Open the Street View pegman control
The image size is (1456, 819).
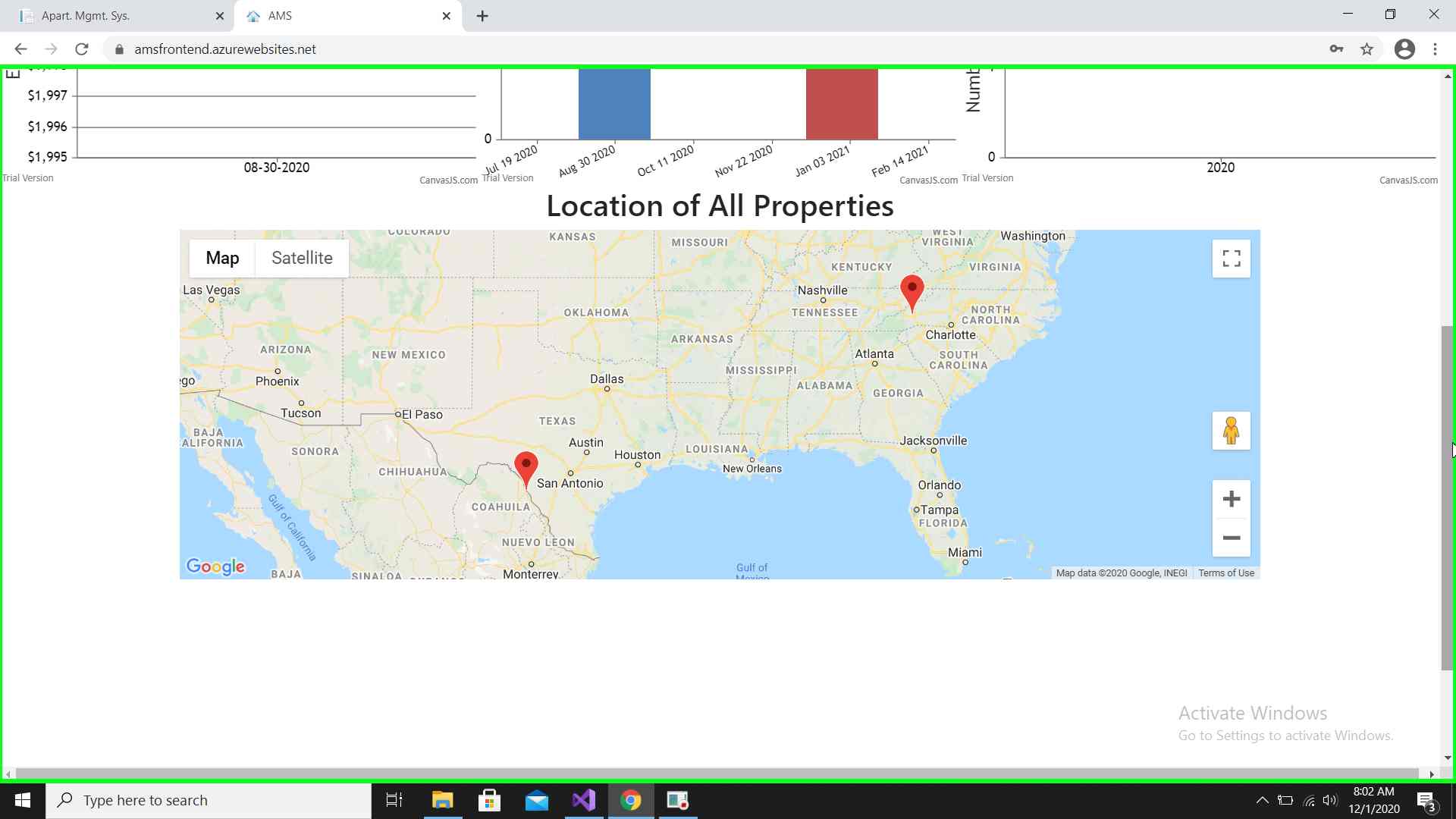(x=1232, y=431)
